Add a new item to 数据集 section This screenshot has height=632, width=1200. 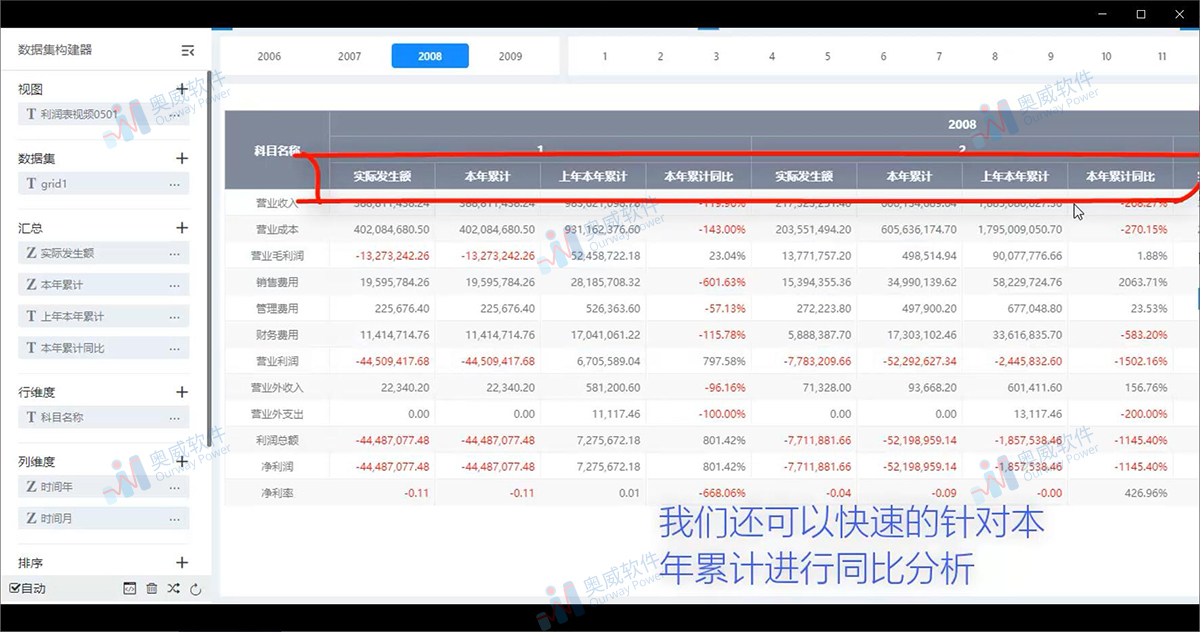pyautogui.click(x=182, y=158)
